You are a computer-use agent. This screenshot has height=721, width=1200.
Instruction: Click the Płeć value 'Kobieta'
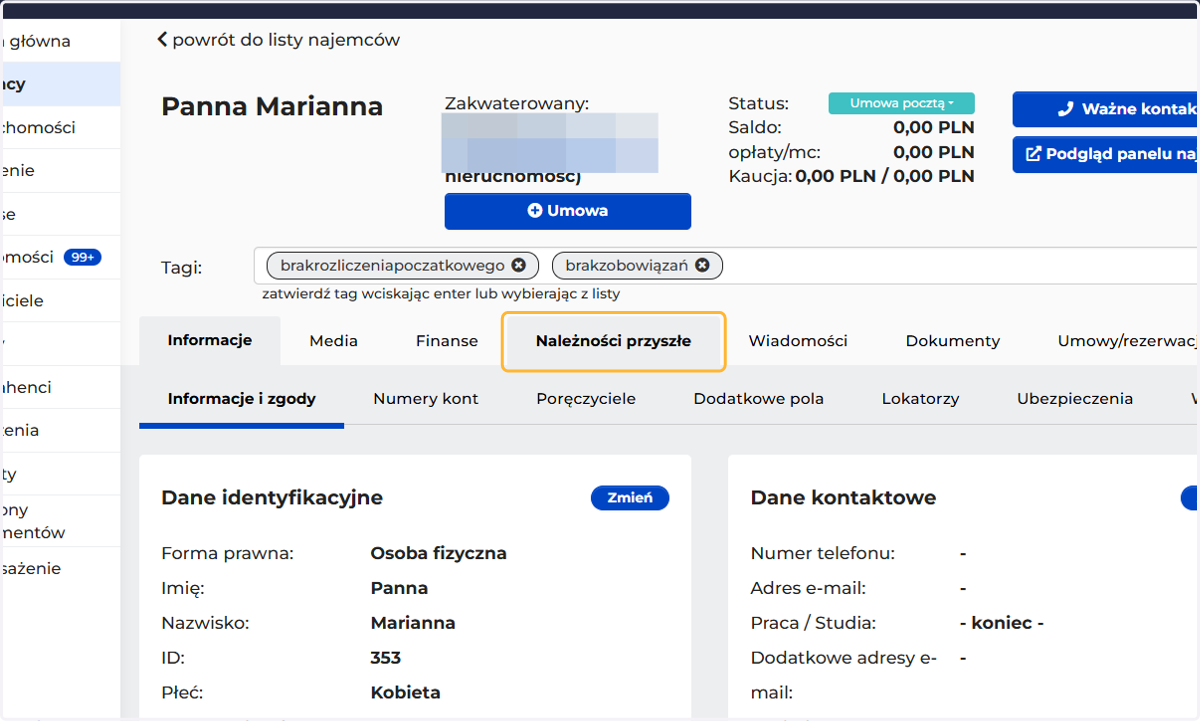pyautogui.click(x=405, y=693)
